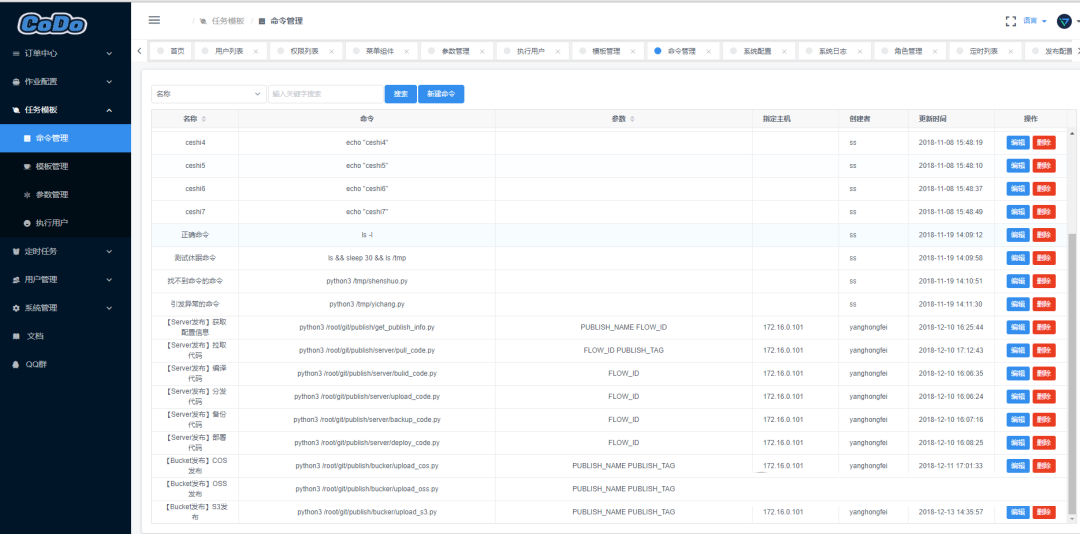Open the 名称 search field dropdown

(208, 94)
